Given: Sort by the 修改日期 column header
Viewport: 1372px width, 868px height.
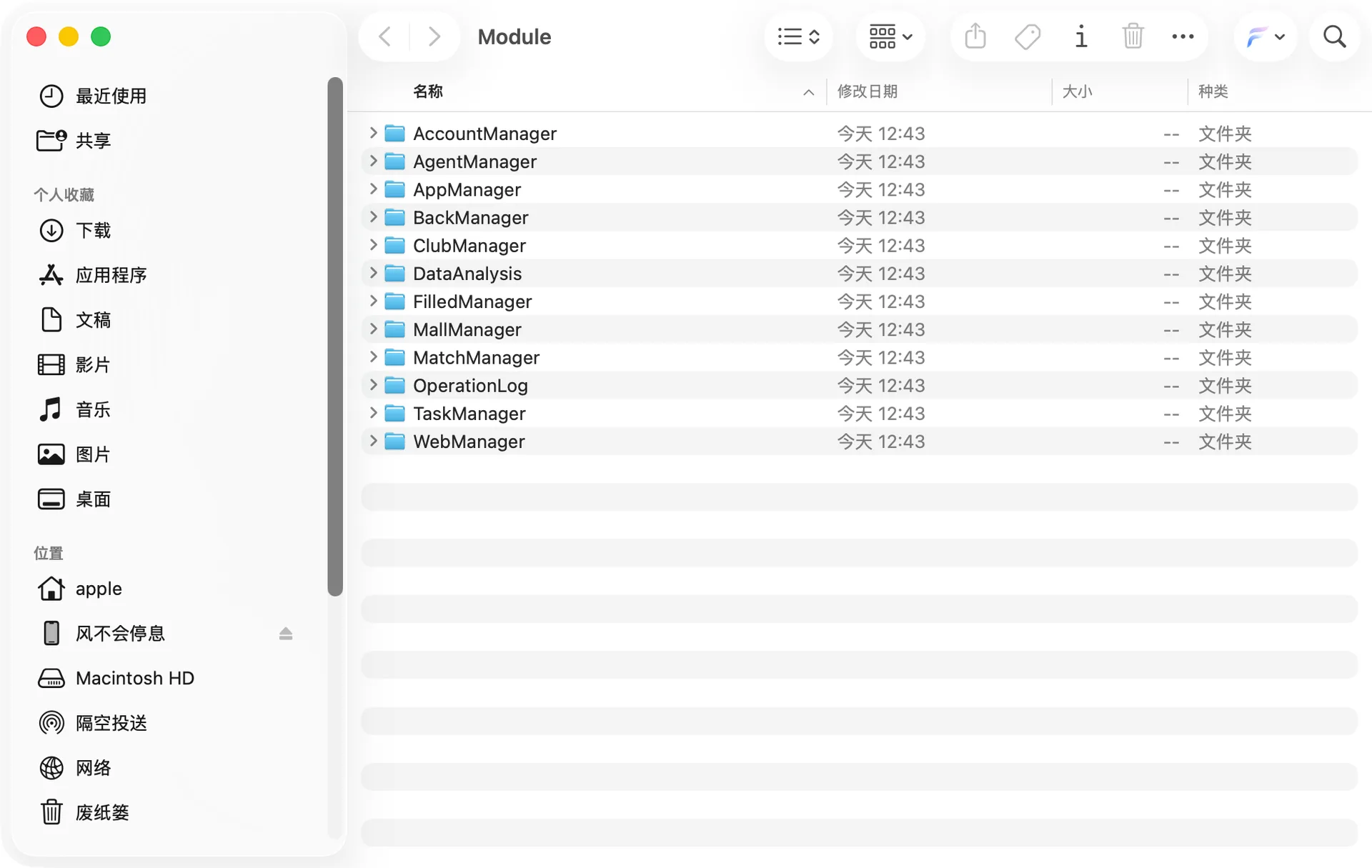Looking at the screenshot, I should [867, 91].
